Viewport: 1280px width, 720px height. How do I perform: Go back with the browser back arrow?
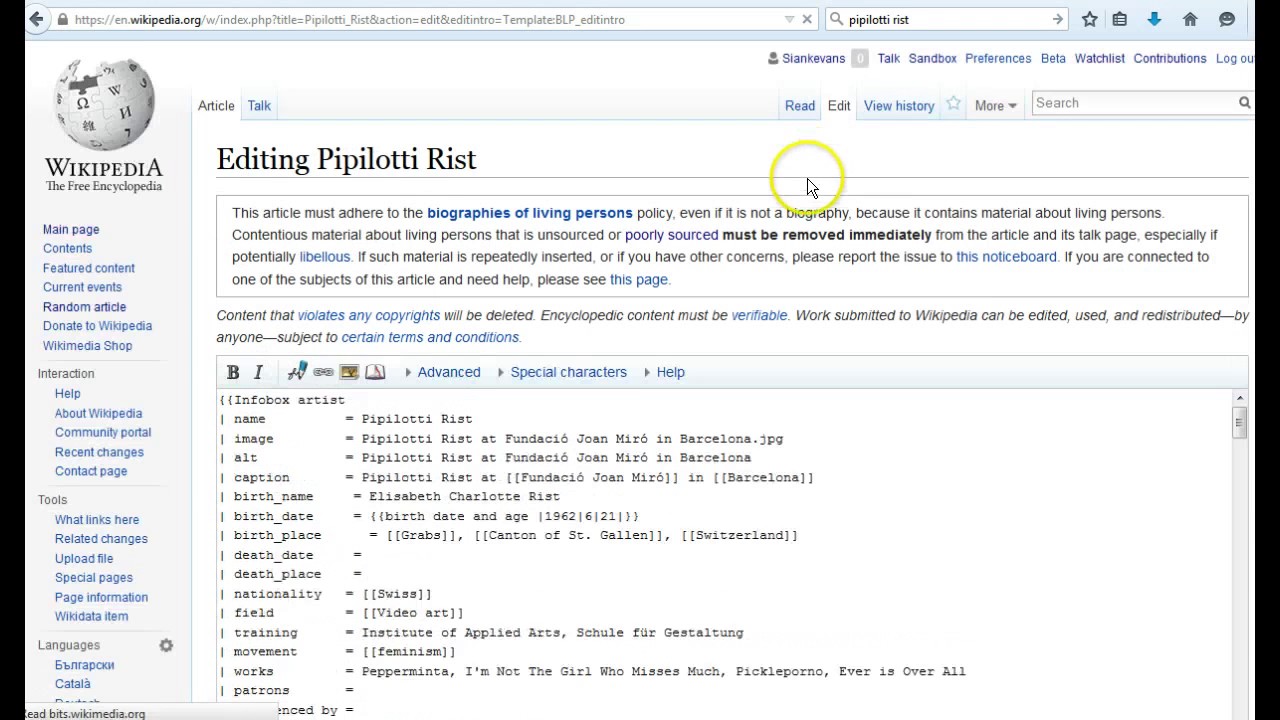37,19
